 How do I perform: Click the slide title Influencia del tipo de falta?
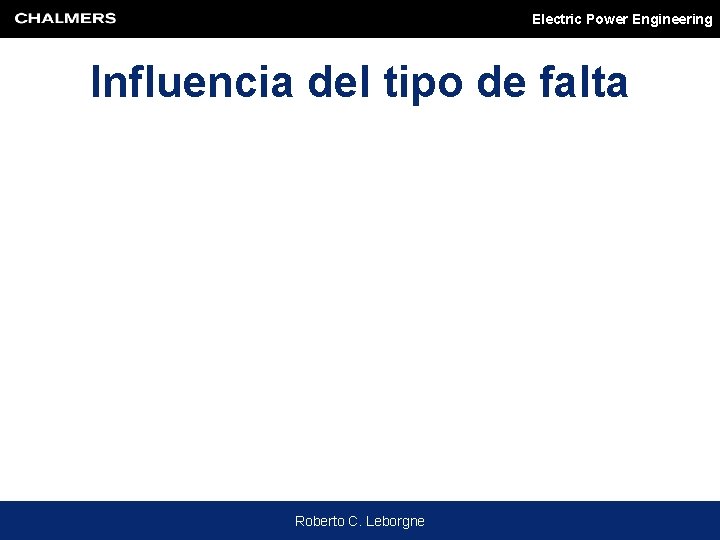[360, 83]
